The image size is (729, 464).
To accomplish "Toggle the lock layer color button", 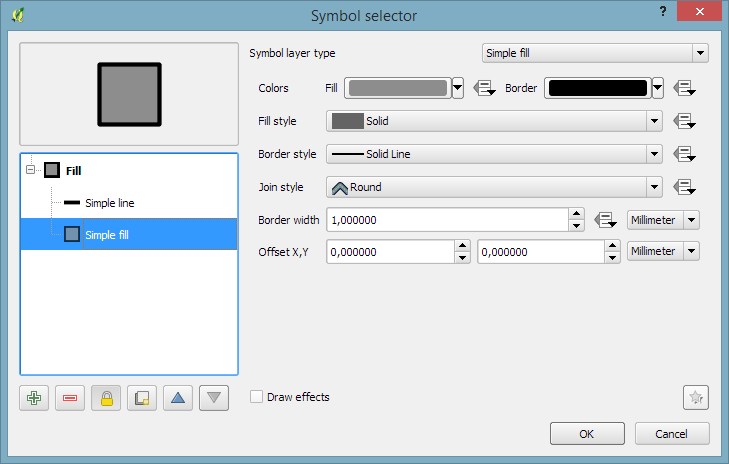I will click(106, 398).
